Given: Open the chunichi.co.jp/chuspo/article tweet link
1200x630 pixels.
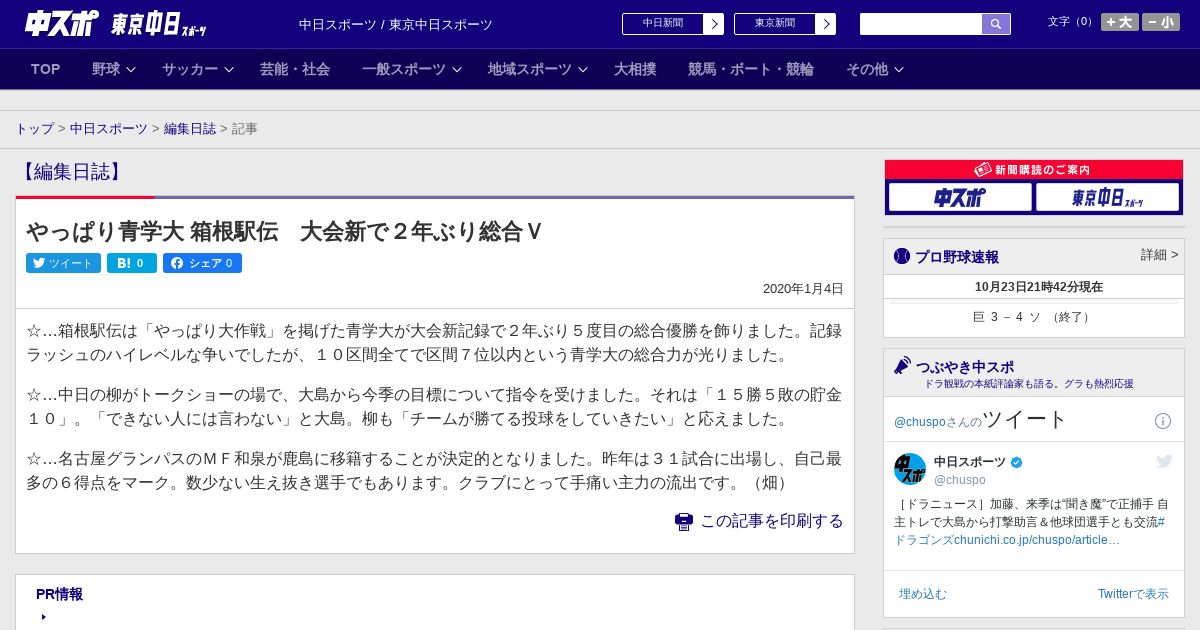Looking at the screenshot, I should point(1037,540).
